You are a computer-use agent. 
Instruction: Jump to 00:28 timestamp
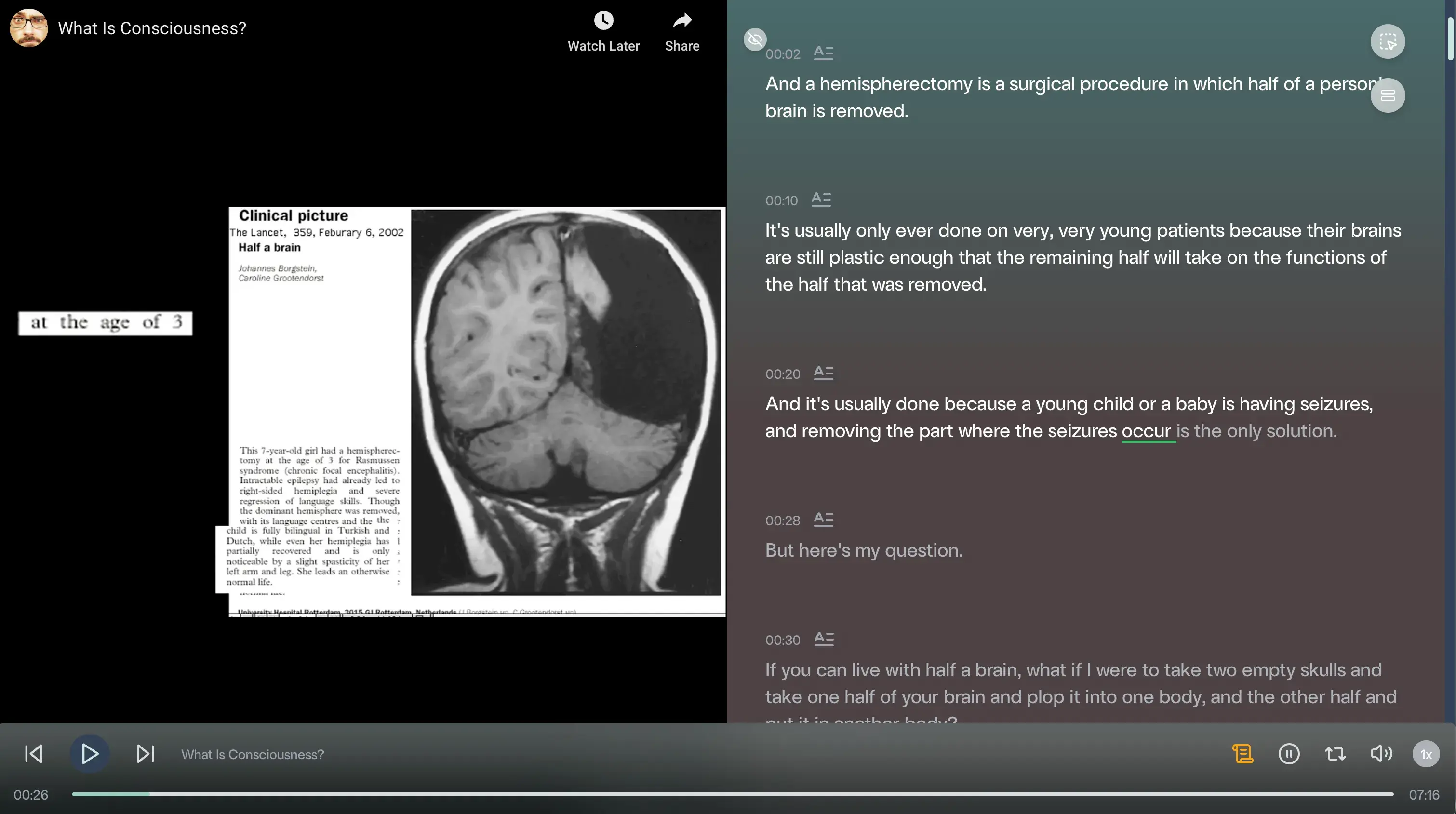tap(782, 520)
